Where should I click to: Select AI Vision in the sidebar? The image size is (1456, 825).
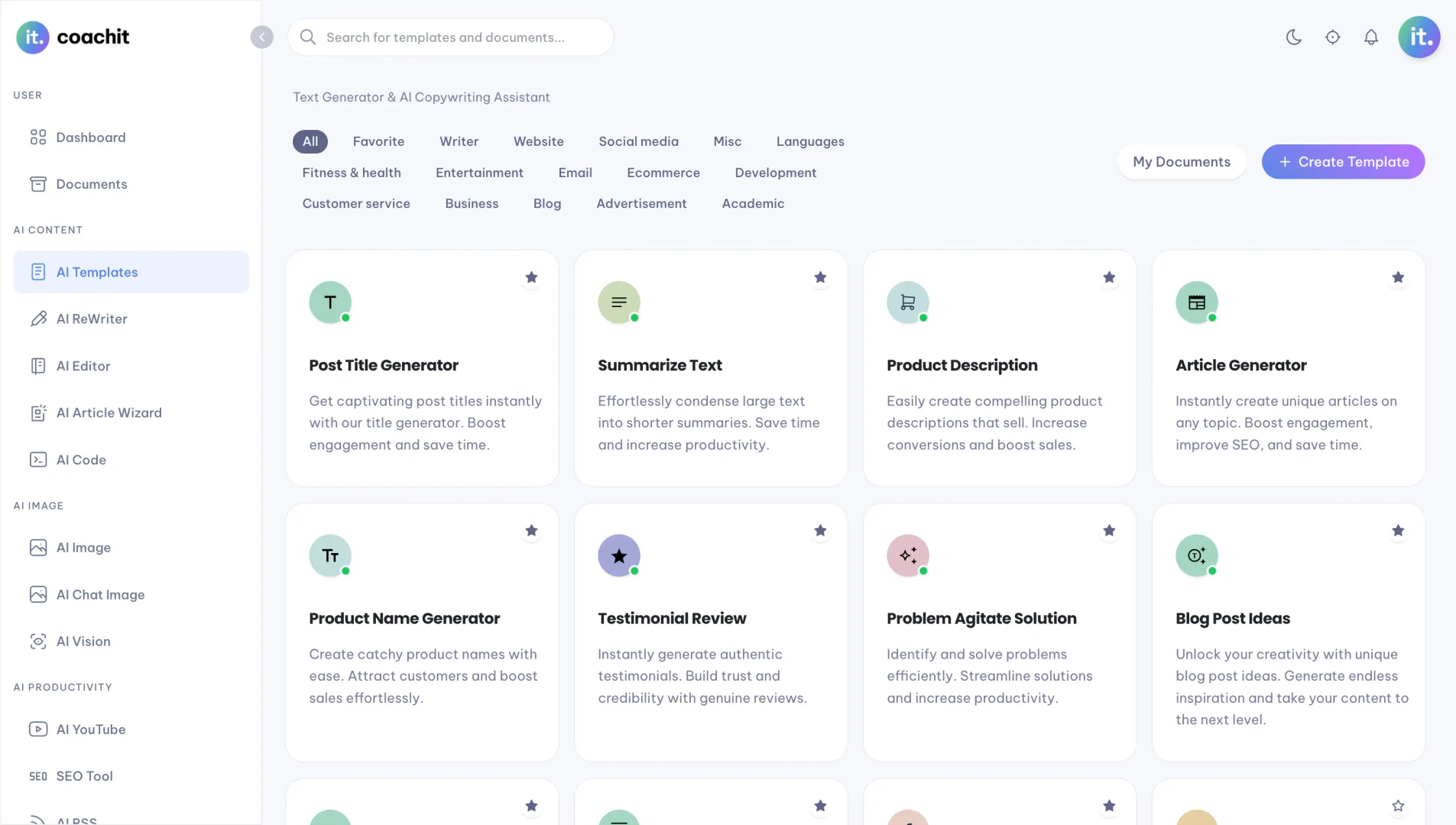point(83,642)
